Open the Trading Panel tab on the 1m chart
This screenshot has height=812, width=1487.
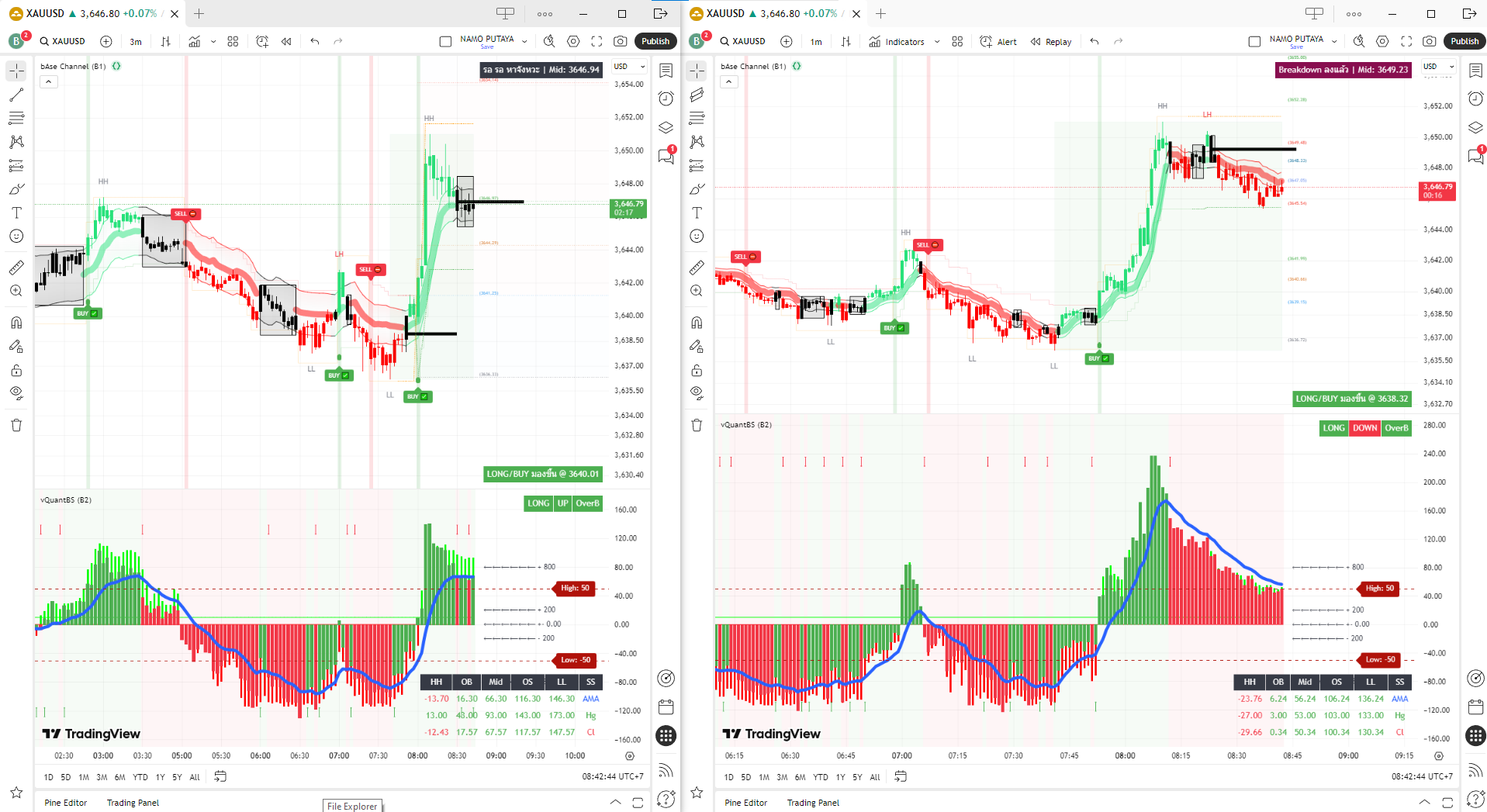coord(812,803)
